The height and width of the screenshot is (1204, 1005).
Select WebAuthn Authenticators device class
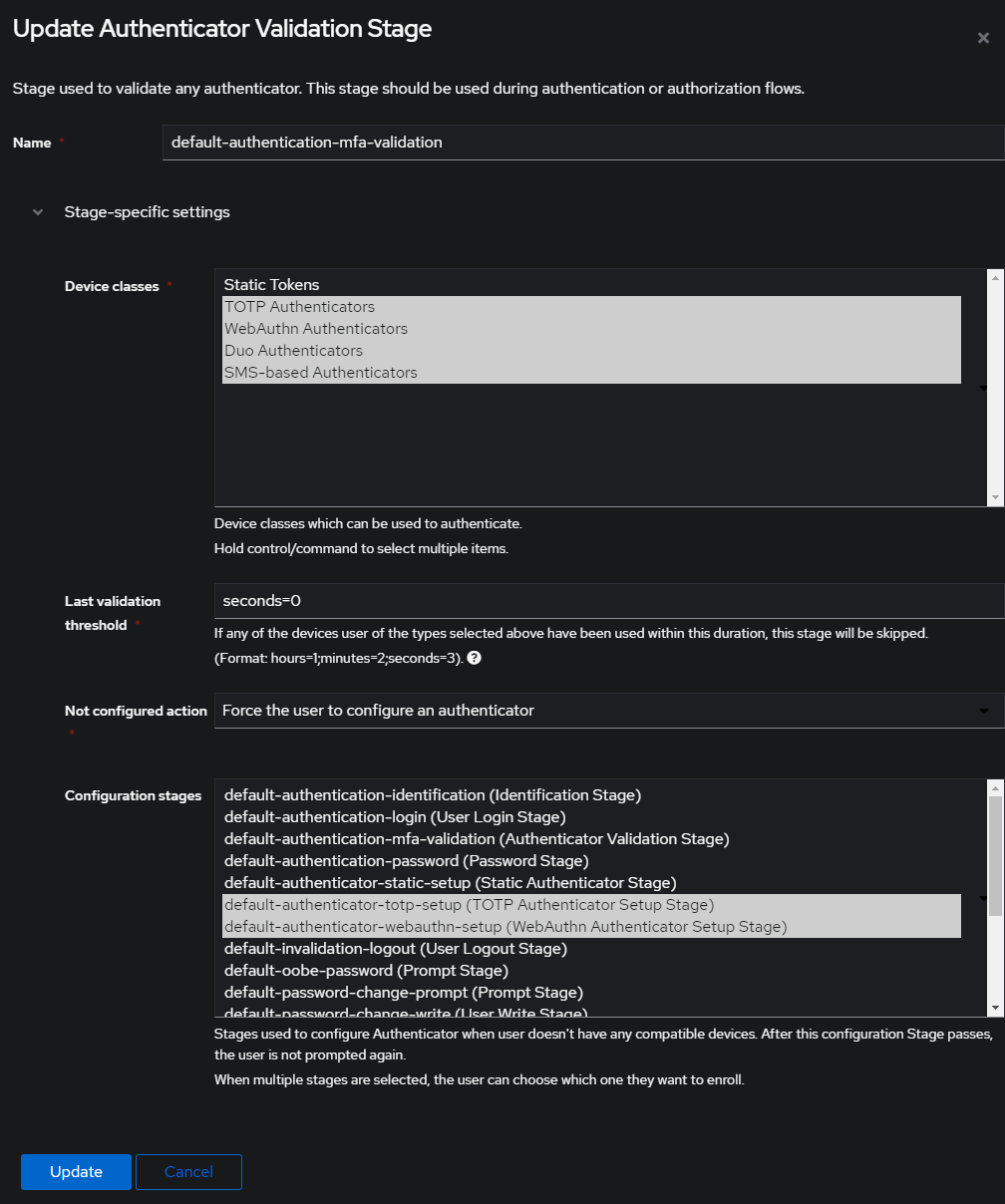tap(591, 329)
